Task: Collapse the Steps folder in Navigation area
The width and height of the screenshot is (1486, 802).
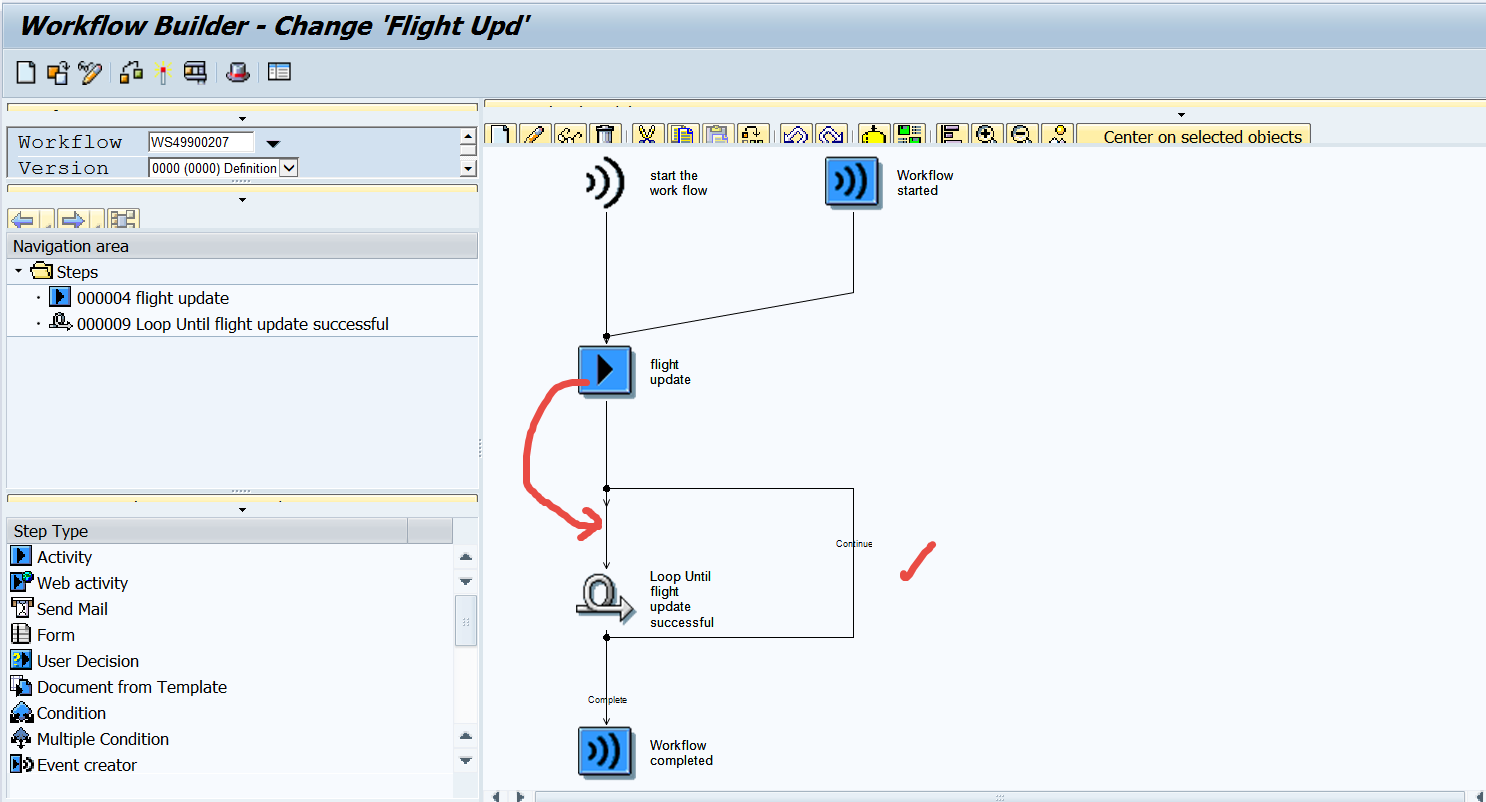Action: [x=18, y=272]
